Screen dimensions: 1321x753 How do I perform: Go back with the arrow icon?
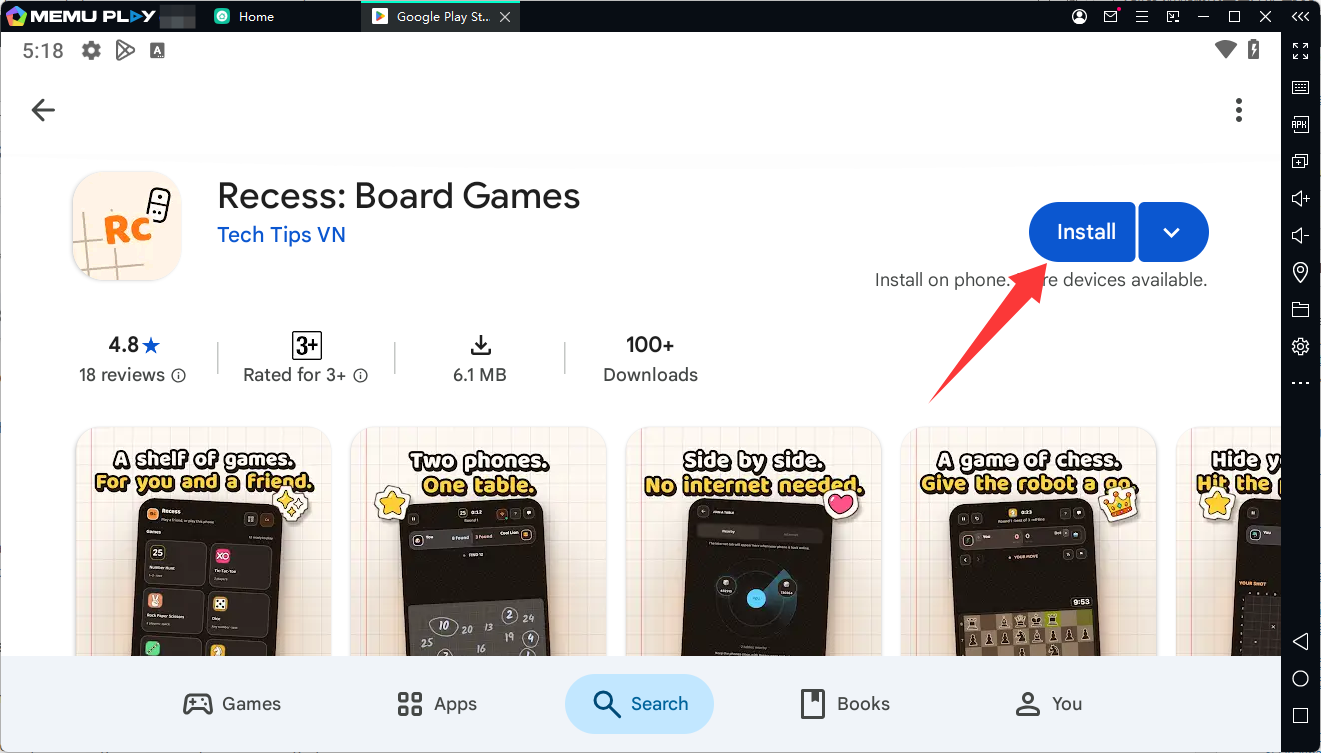tap(43, 110)
